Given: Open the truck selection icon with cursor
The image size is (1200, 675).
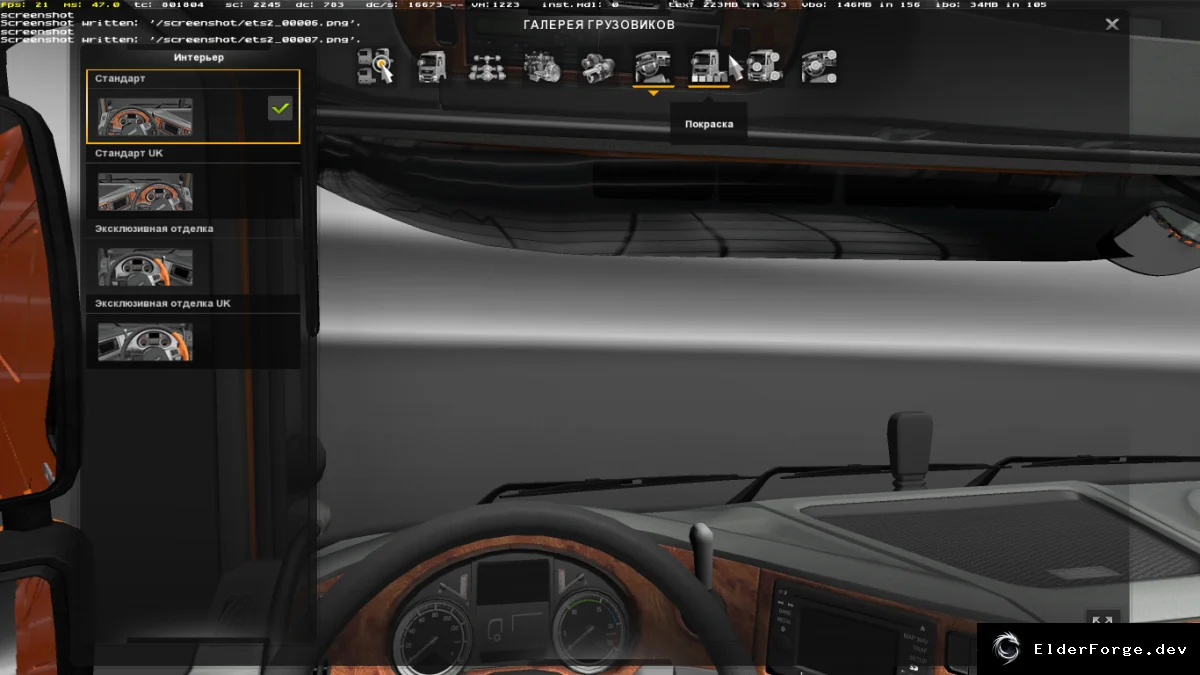Looking at the screenshot, I should 376,67.
